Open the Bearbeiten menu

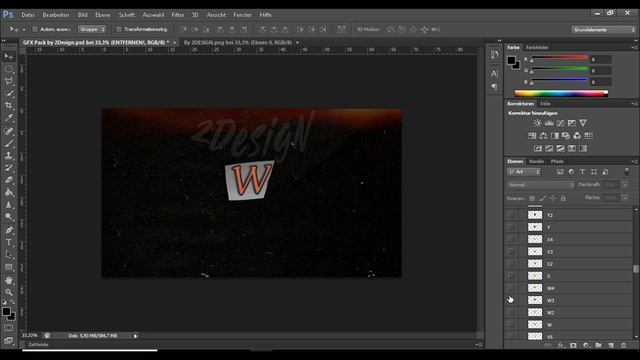tap(56, 15)
